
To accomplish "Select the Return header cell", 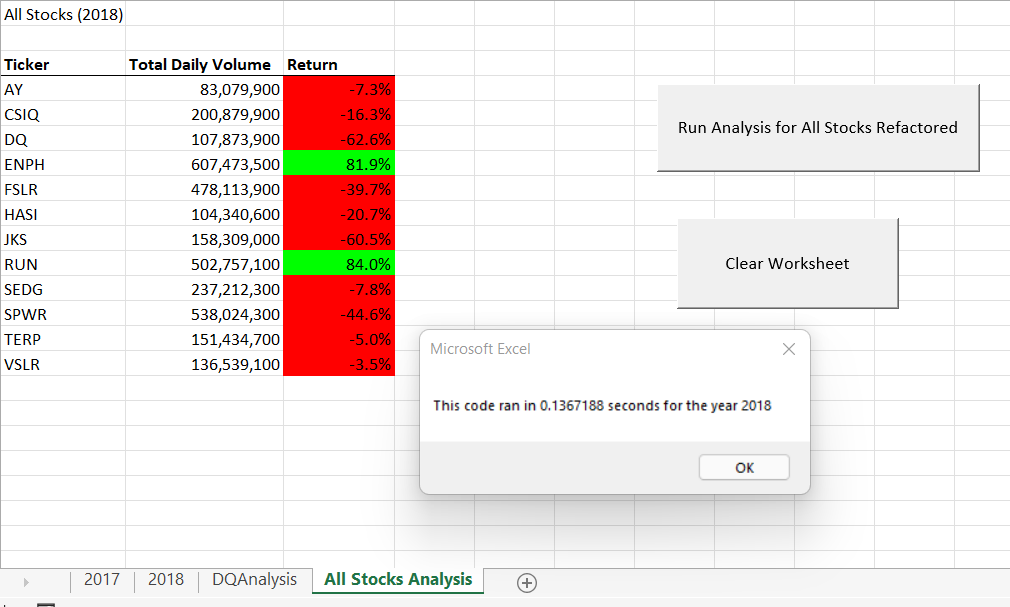I will click(339, 64).
